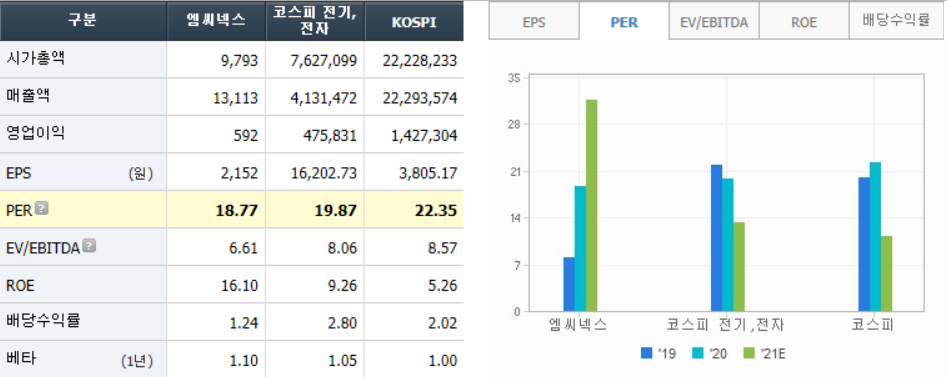Click the 베타 value 1.00

443,361
